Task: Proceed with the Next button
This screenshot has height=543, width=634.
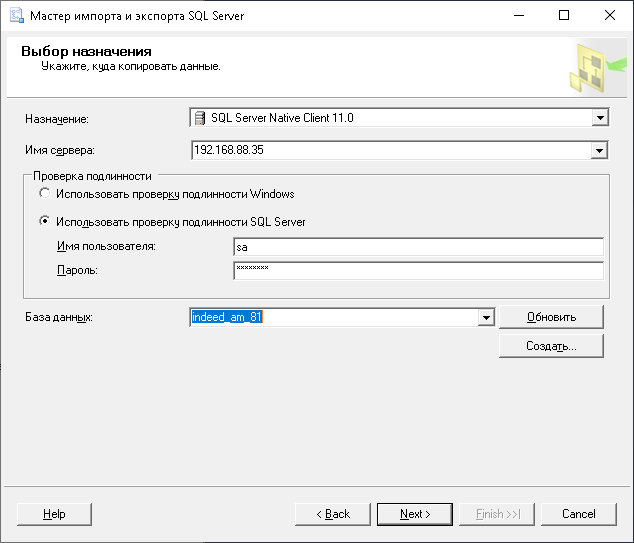Action: pos(415,514)
